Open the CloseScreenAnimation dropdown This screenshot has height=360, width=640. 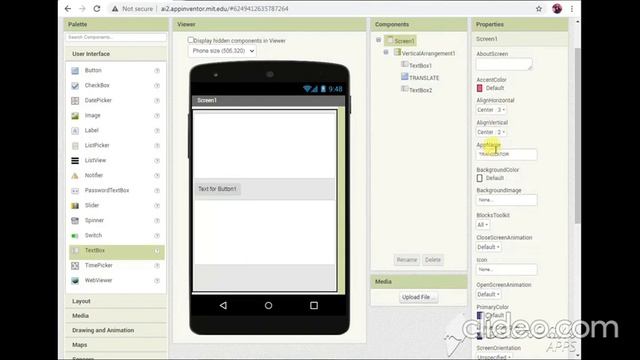488,247
